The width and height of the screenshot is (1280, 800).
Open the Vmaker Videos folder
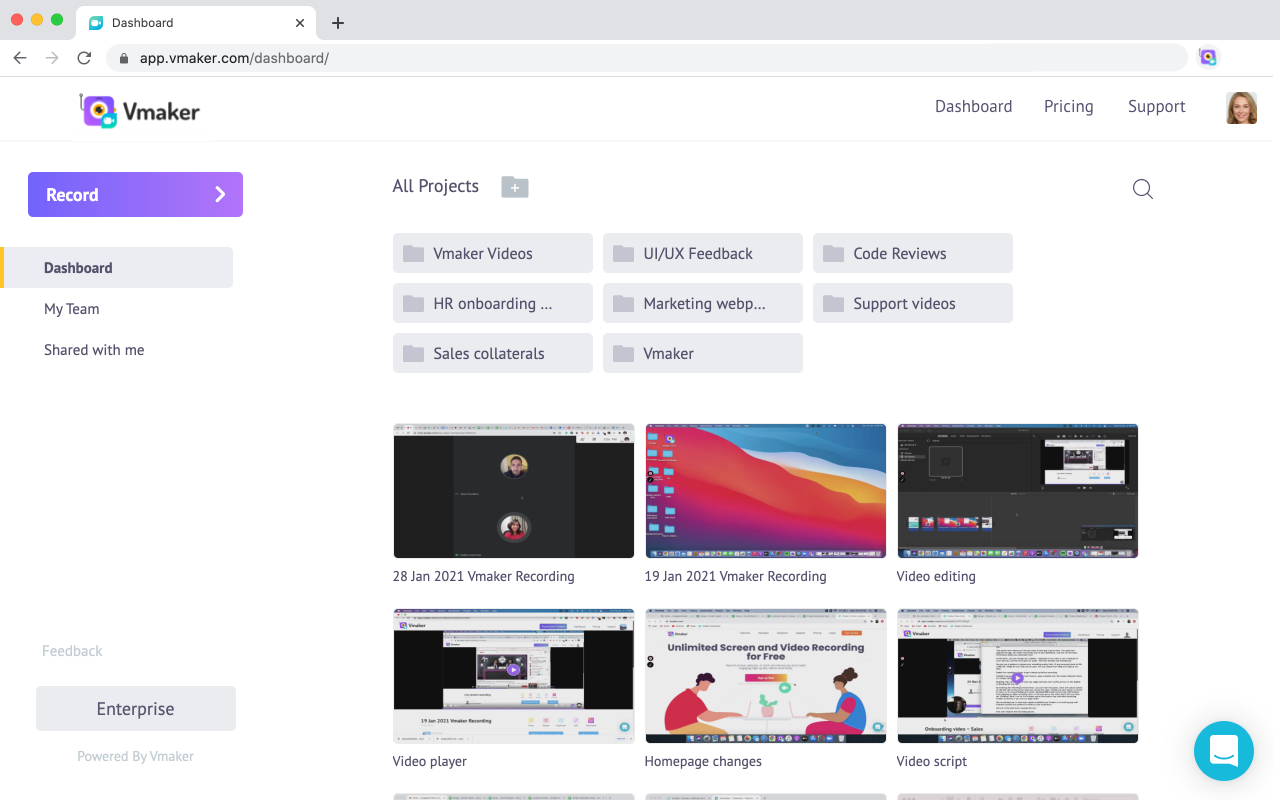[x=493, y=254]
